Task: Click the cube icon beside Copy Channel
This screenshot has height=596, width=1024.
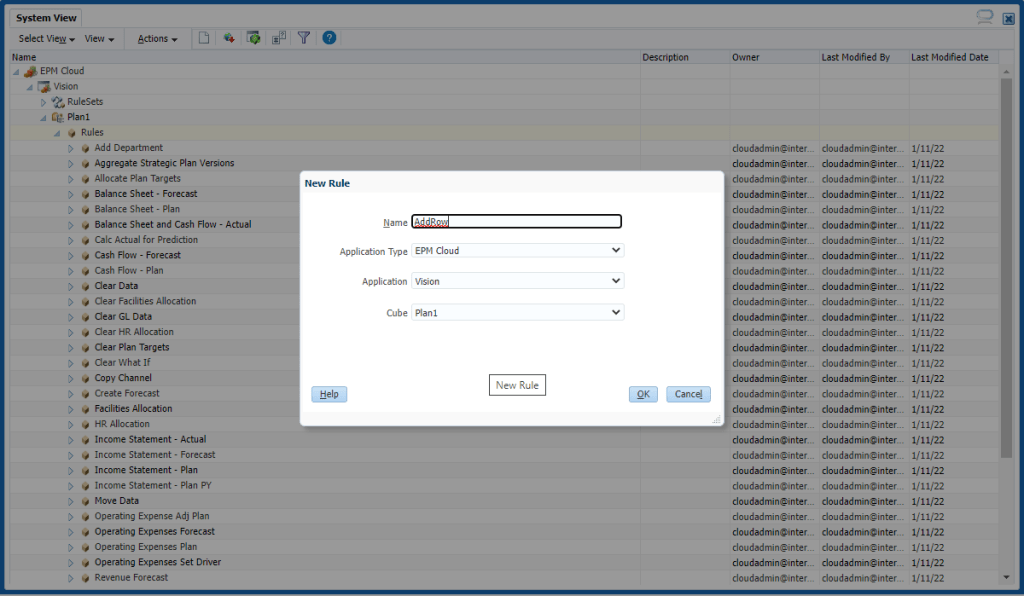Action: 85,378
